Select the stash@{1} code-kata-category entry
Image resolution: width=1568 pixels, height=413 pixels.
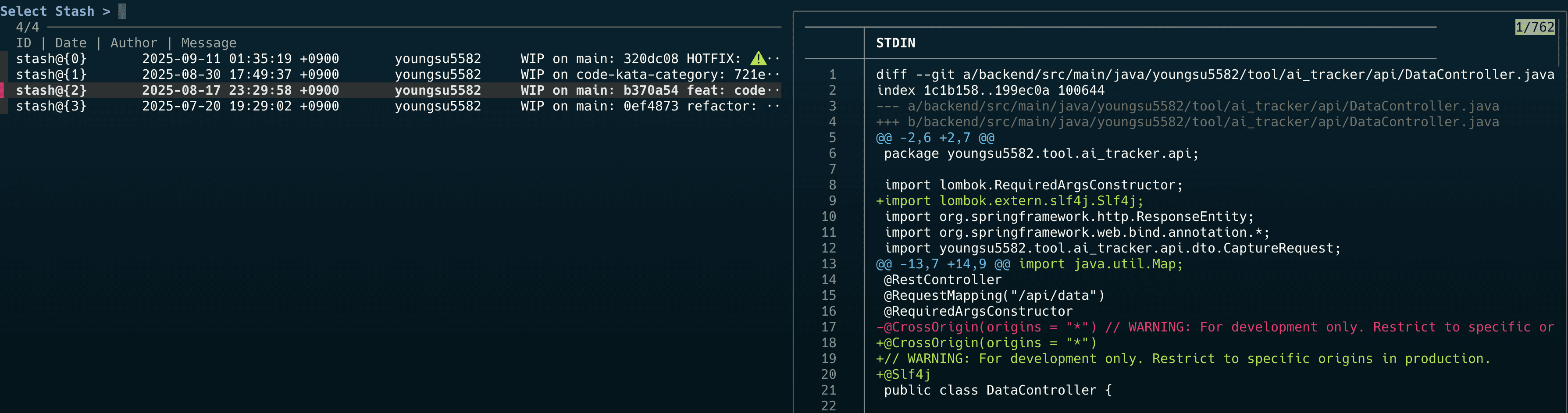pyautogui.click(x=51, y=75)
